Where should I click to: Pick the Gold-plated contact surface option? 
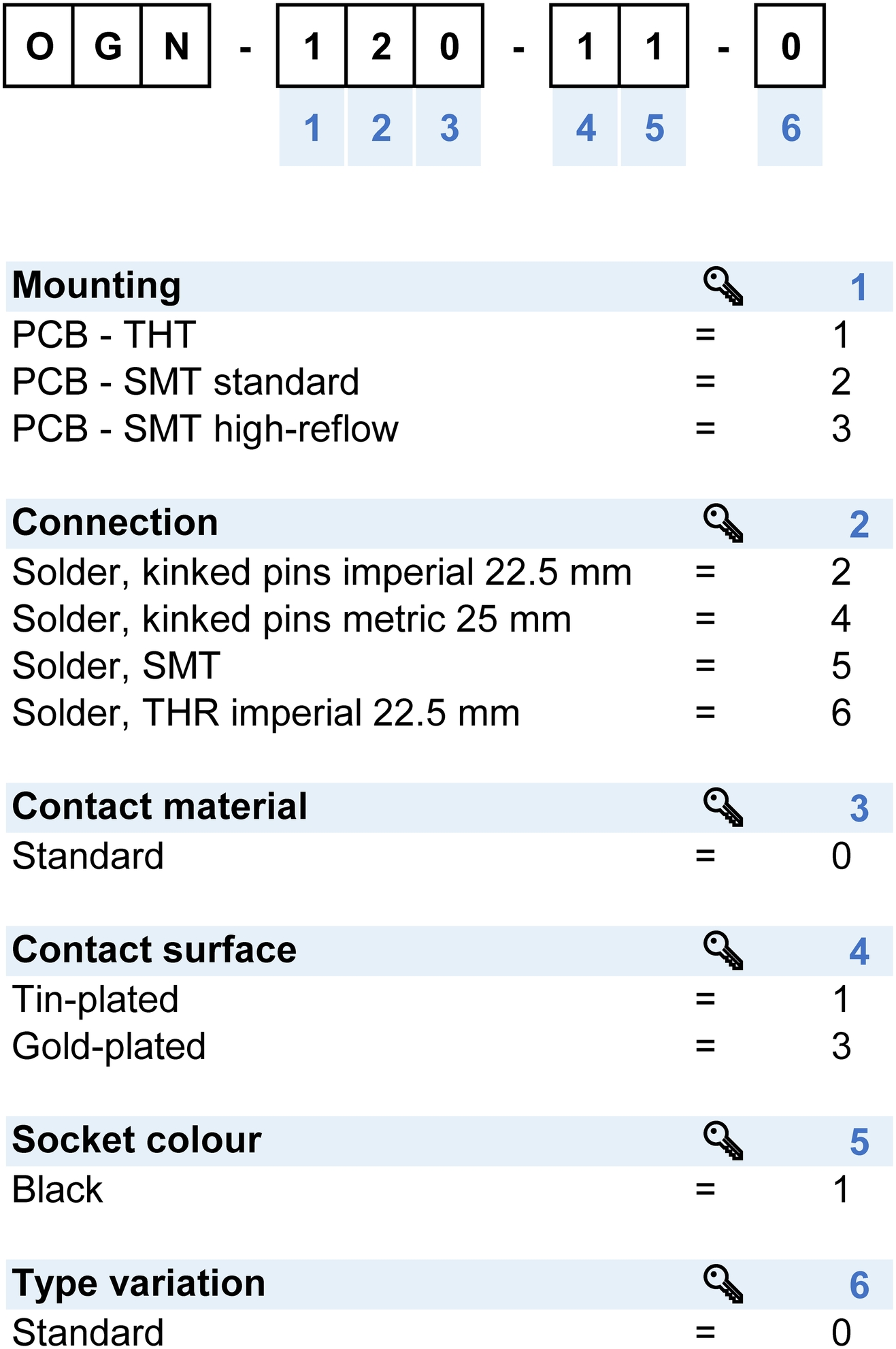(x=448, y=1046)
